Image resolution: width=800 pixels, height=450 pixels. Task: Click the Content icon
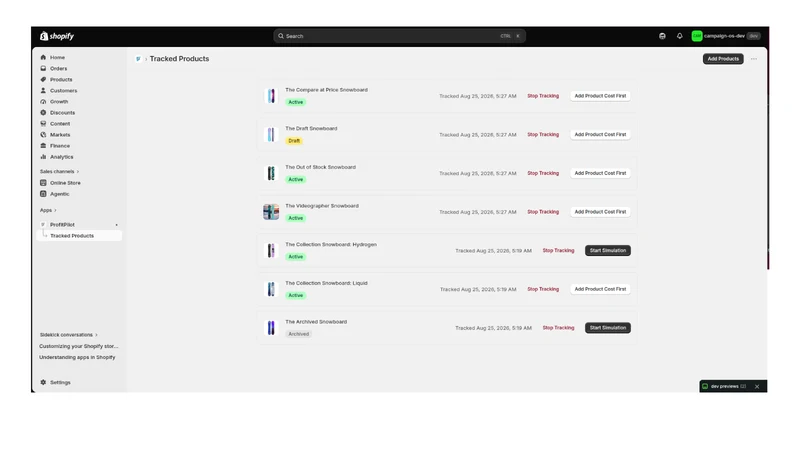click(43, 123)
